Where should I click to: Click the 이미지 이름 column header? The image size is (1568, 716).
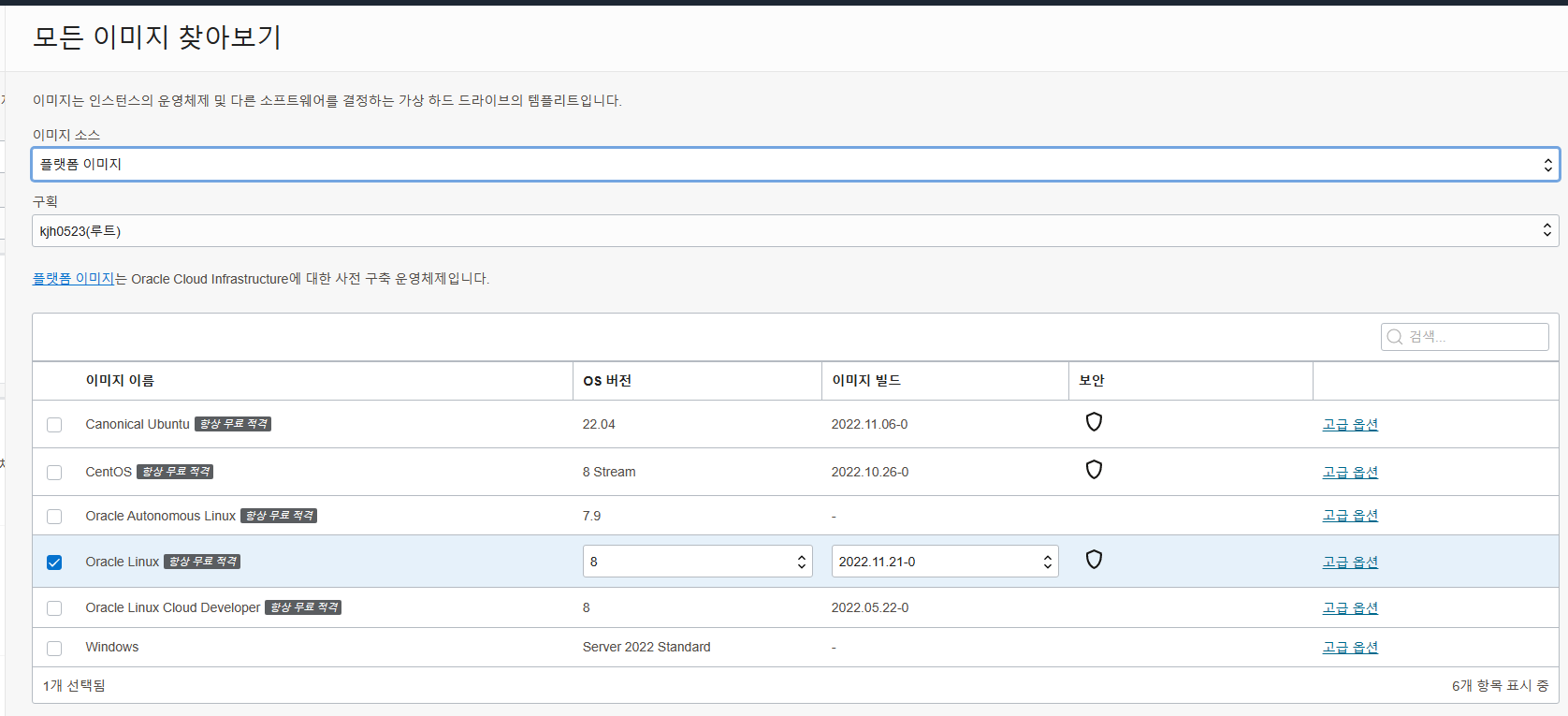click(x=120, y=380)
